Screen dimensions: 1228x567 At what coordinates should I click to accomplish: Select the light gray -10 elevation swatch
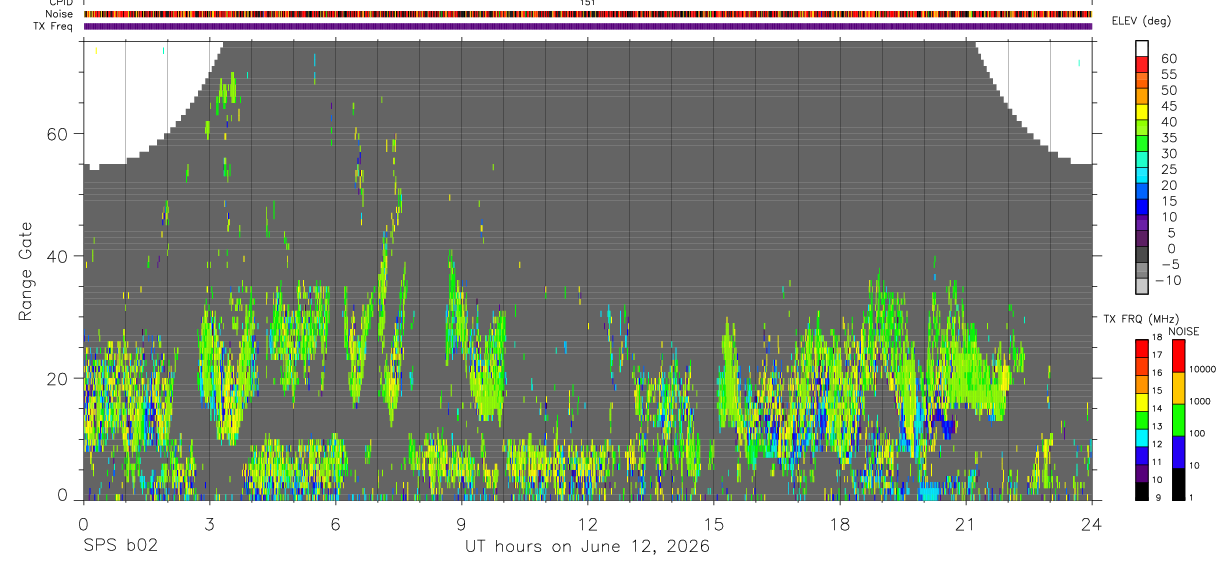1142,287
